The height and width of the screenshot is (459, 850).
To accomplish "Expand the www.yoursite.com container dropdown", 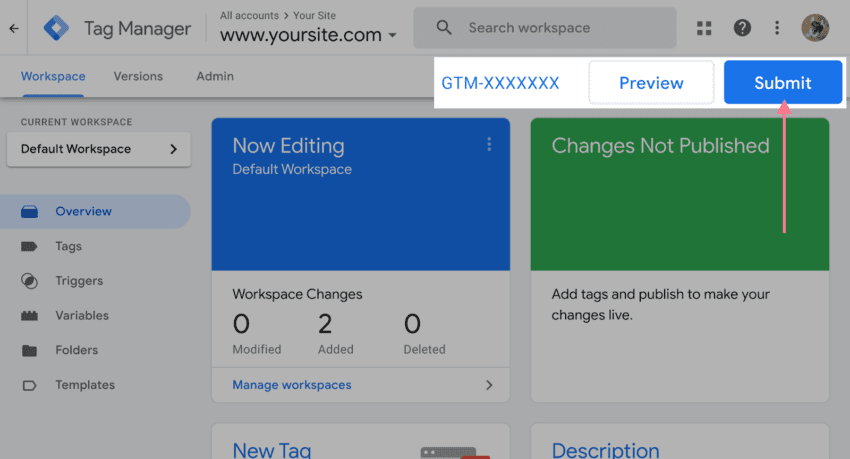I will point(392,36).
